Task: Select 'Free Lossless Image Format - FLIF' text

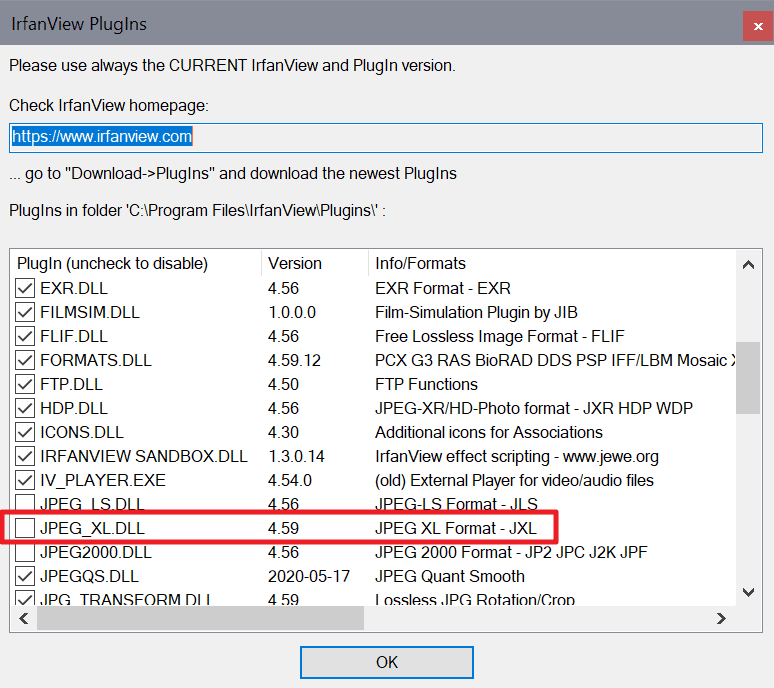Action: (x=500, y=336)
